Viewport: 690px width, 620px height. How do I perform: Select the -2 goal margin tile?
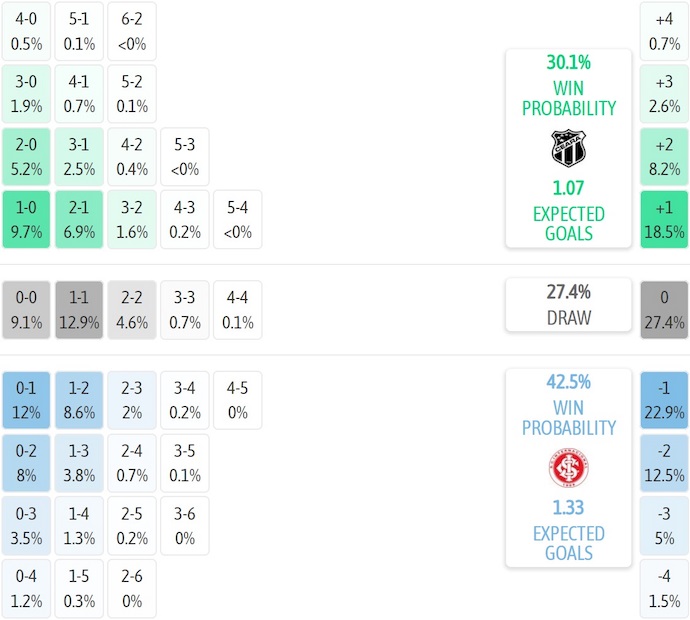tap(665, 462)
